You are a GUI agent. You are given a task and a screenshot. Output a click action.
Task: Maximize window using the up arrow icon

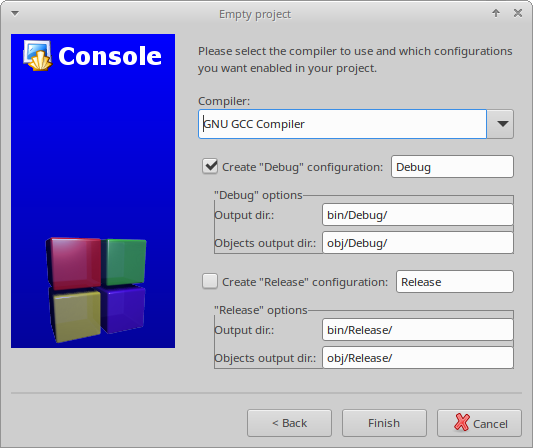[x=496, y=13]
